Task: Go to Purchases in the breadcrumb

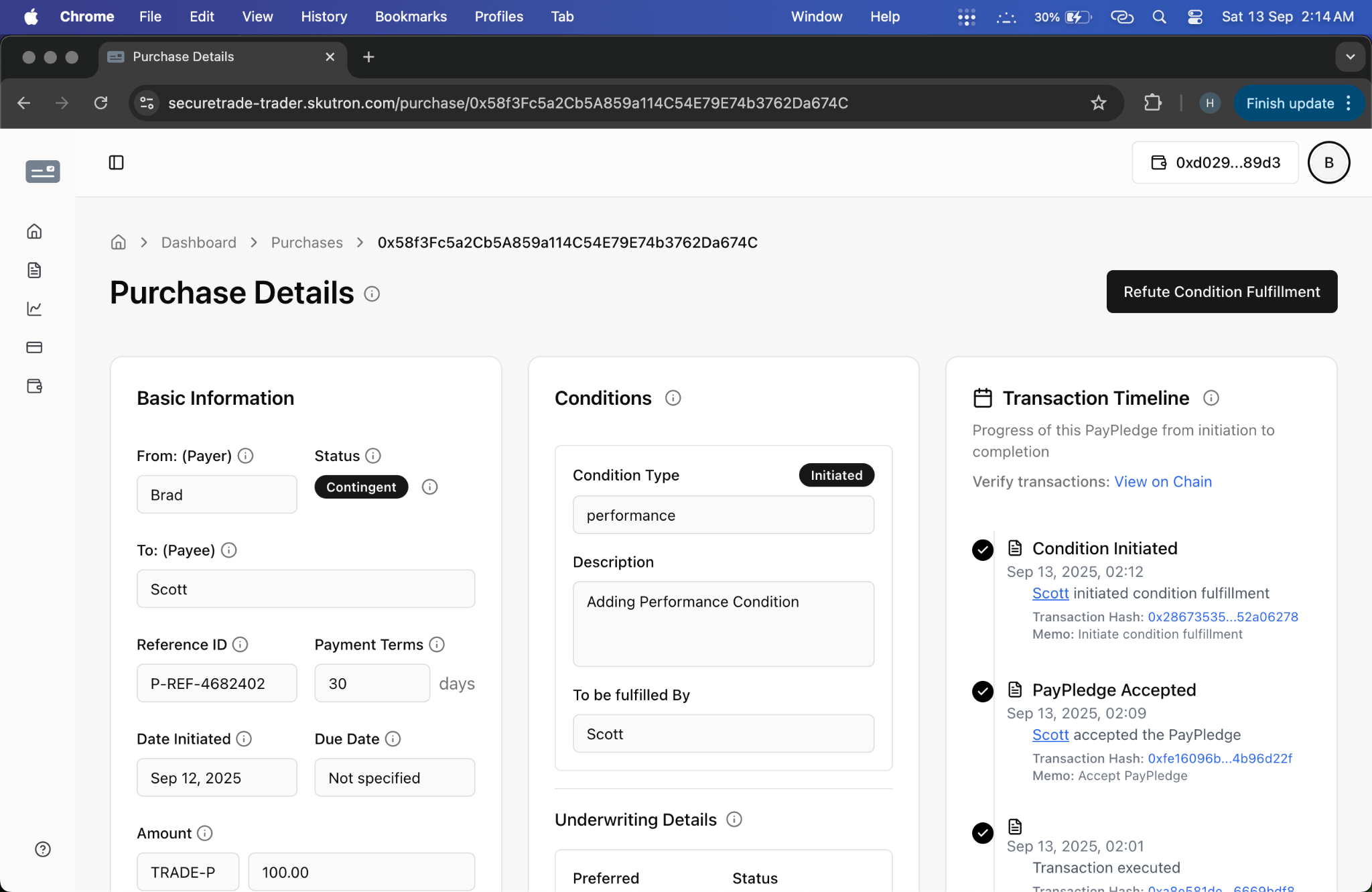Action: (x=307, y=243)
